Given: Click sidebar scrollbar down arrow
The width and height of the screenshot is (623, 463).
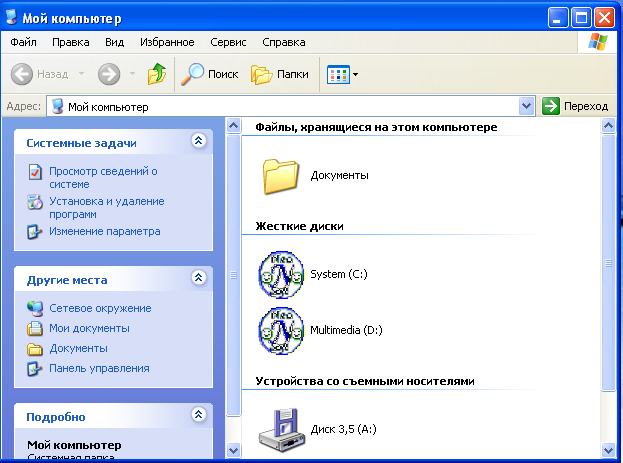Looking at the screenshot, I should (x=234, y=451).
